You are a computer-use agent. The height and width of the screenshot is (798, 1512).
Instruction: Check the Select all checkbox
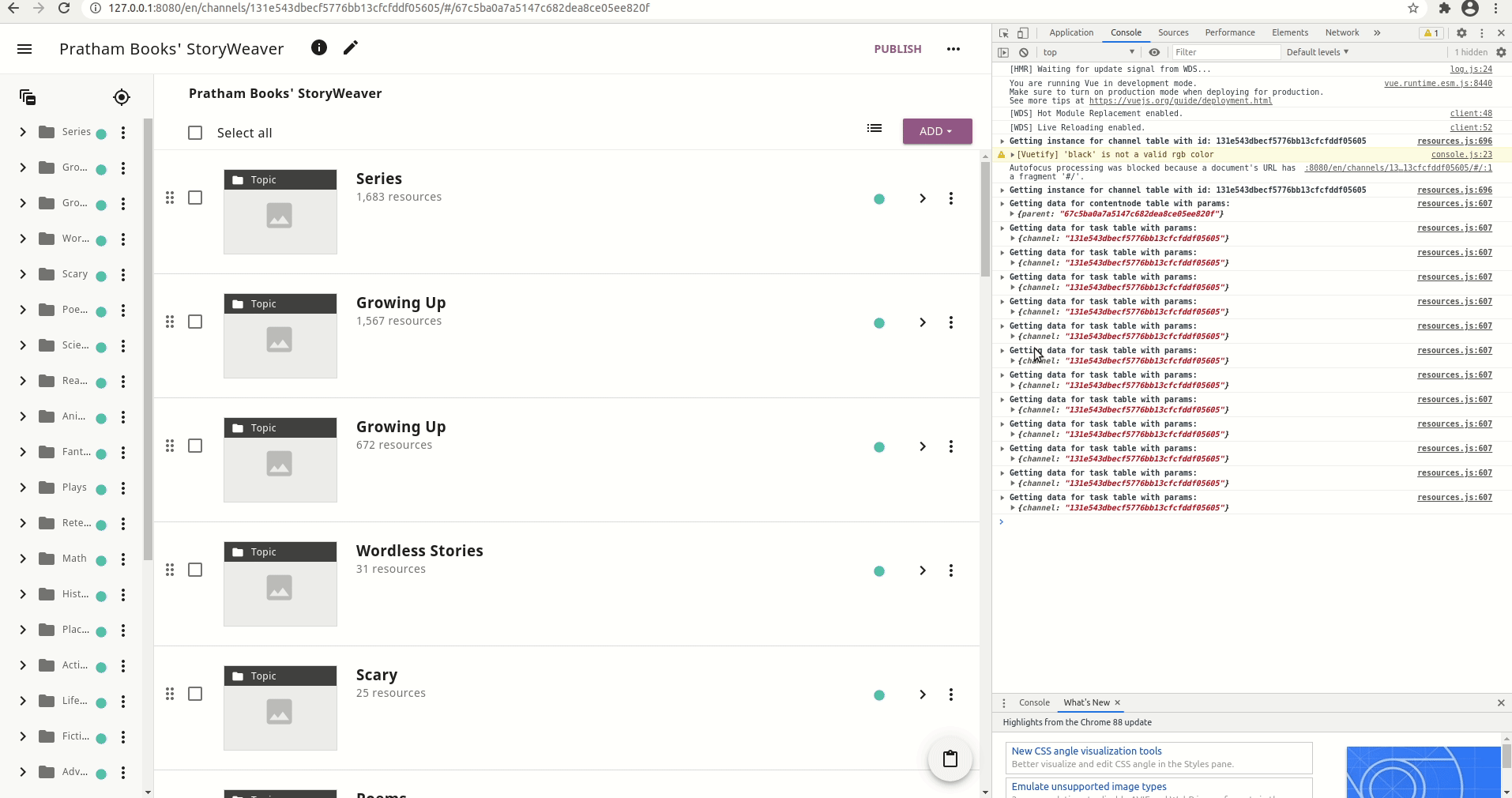tap(195, 133)
